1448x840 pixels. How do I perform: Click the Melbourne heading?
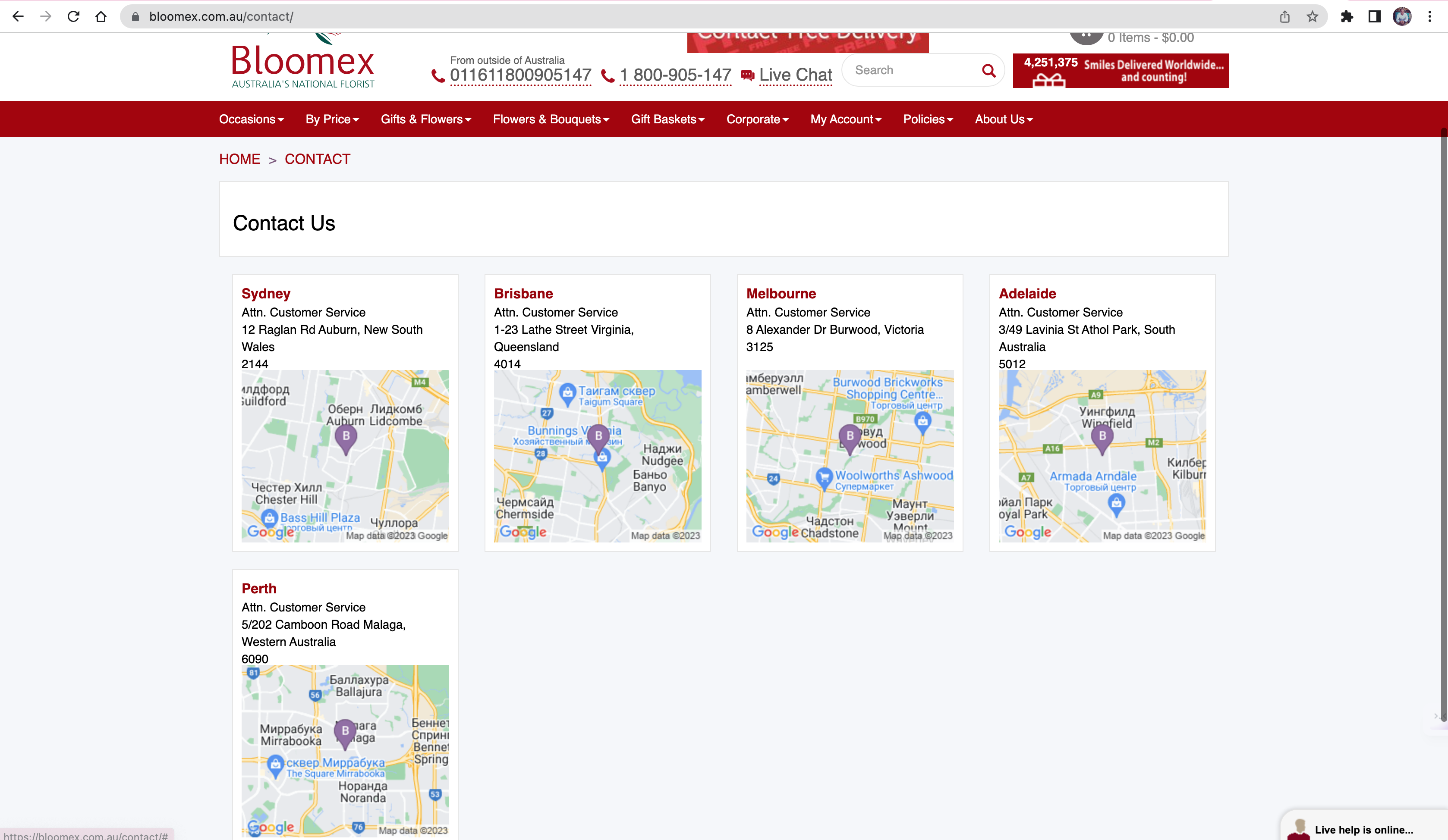pos(781,293)
